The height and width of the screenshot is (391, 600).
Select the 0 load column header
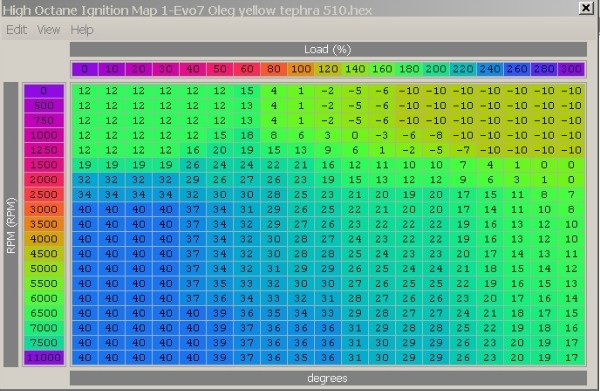click(x=85, y=69)
